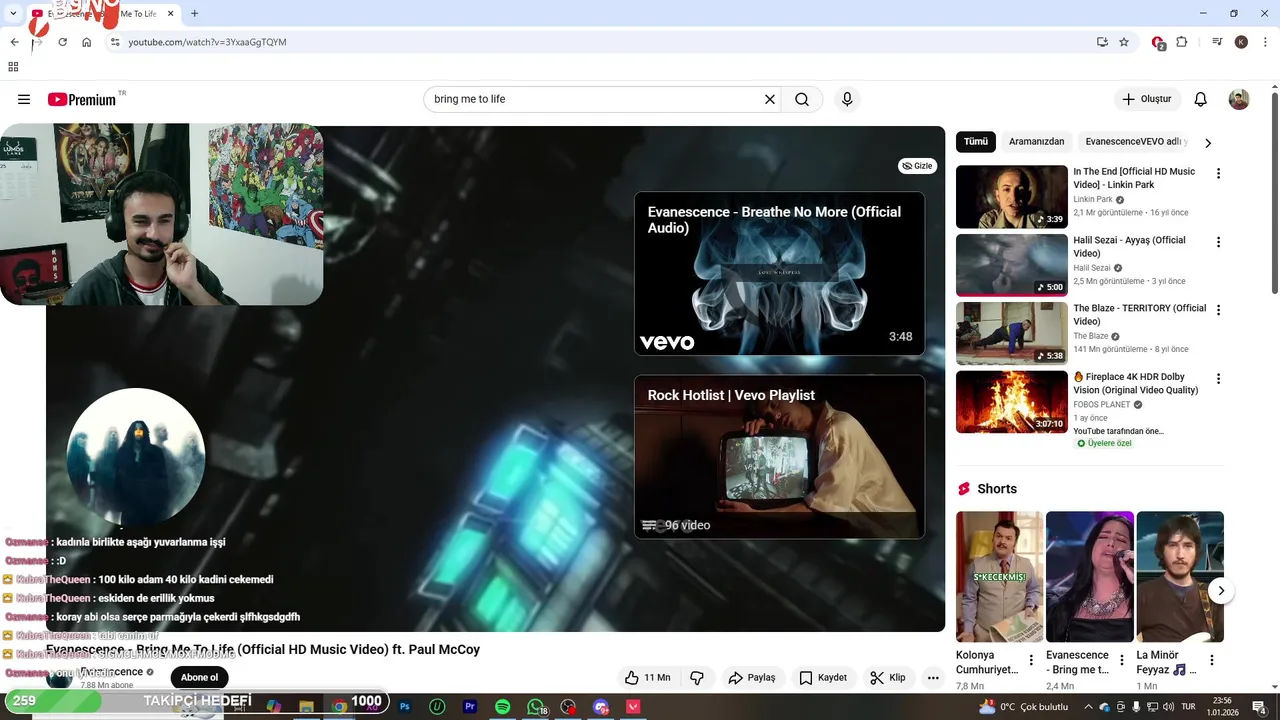
Task: Open Spotify from the taskbar
Action: coord(503,707)
